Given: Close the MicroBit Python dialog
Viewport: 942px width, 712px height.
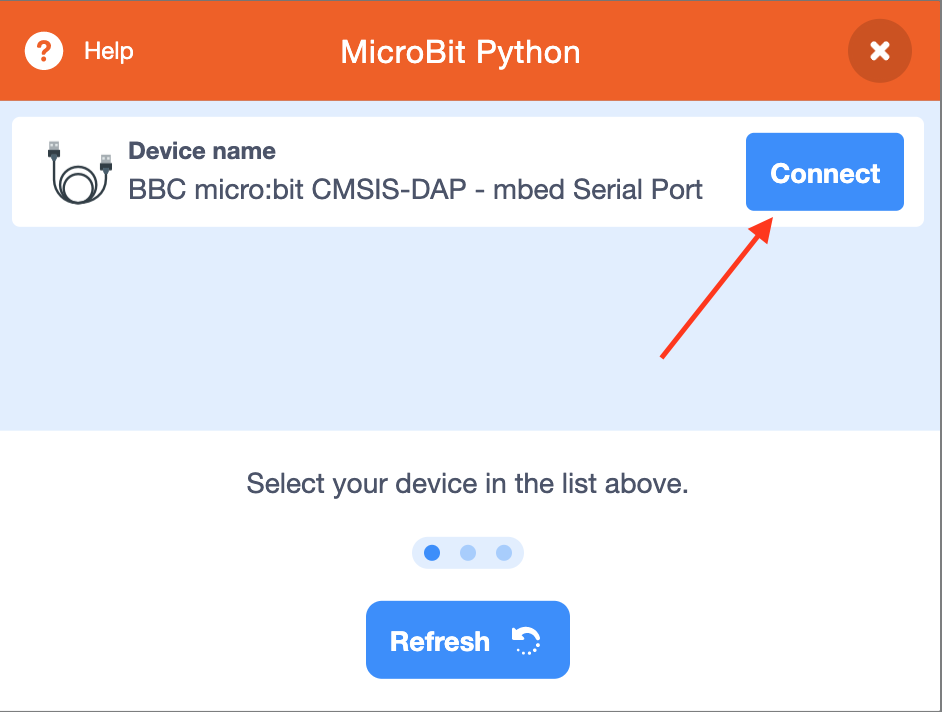Looking at the screenshot, I should point(880,51).
